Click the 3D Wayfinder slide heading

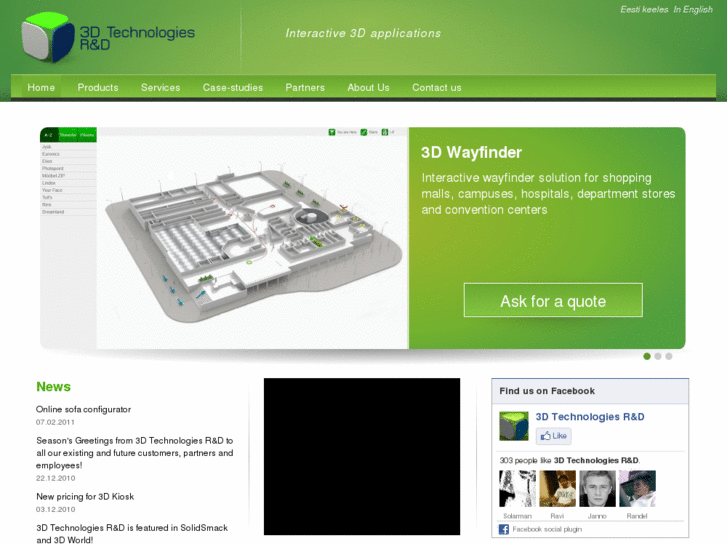(472, 153)
